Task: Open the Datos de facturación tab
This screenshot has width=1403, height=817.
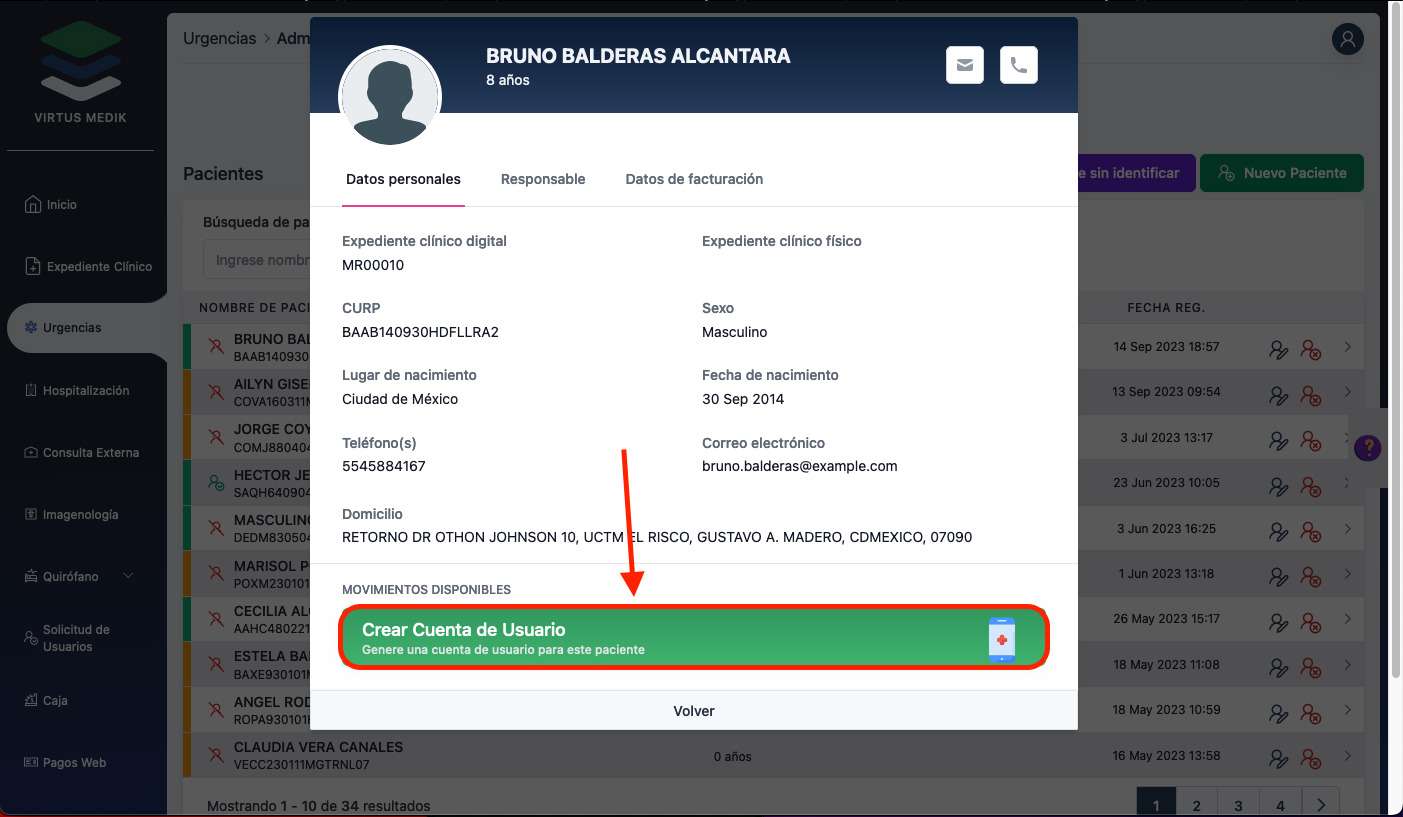Action: point(694,180)
